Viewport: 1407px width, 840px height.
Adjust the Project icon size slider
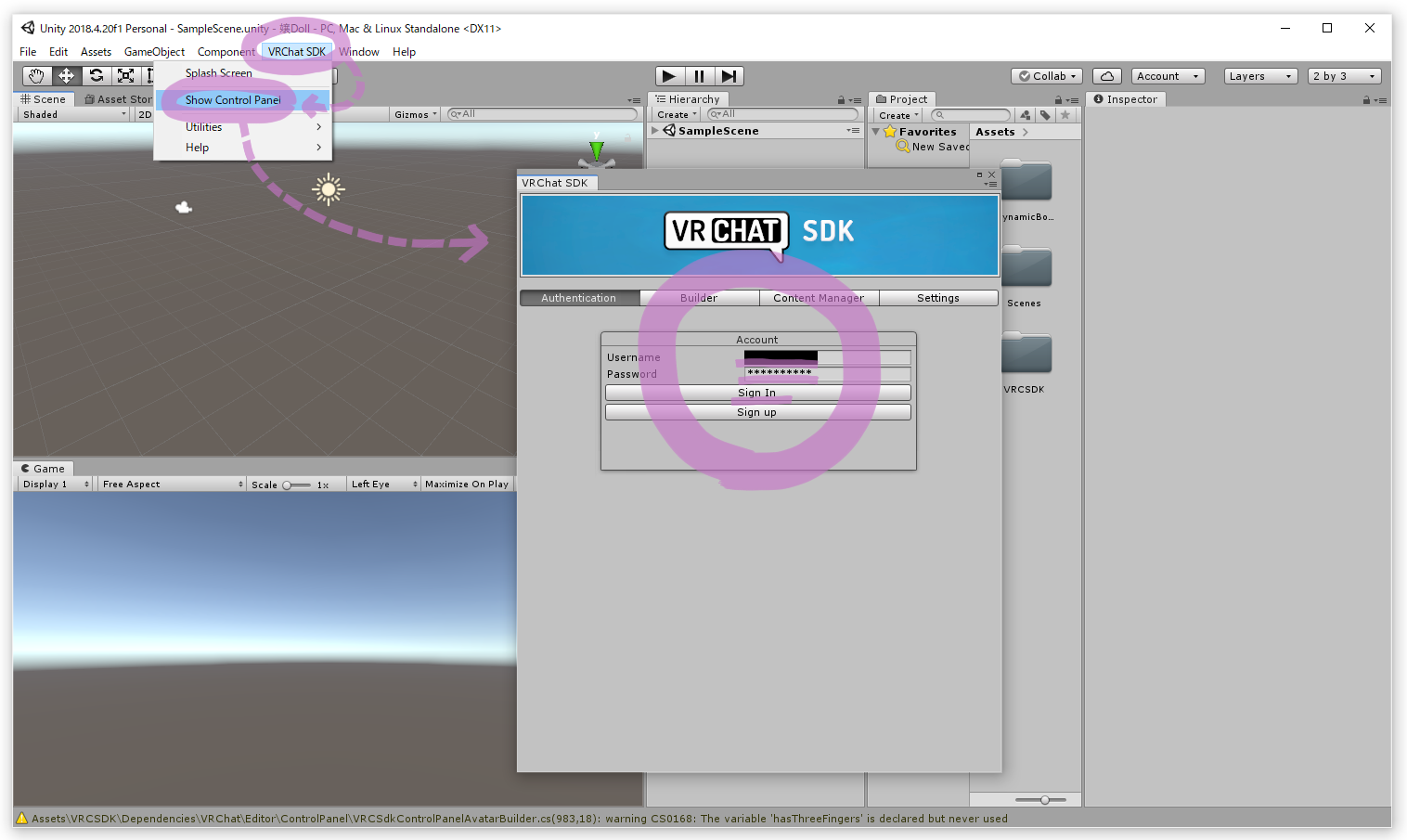tap(1040, 799)
